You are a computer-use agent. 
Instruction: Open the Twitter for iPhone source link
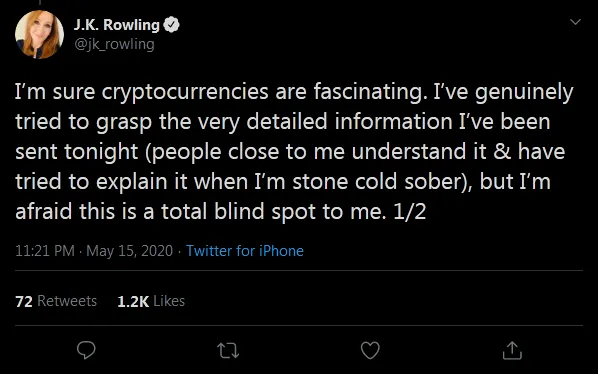tap(245, 251)
